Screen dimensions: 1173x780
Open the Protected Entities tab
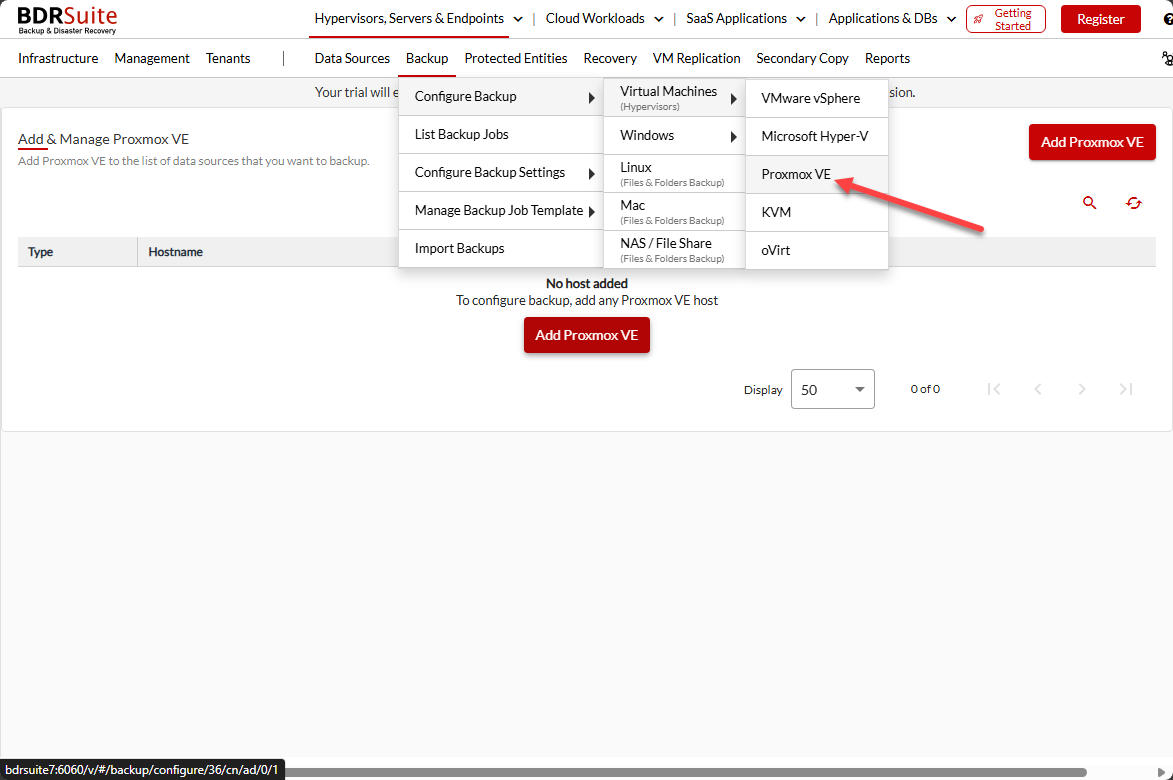[x=515, y=58]
